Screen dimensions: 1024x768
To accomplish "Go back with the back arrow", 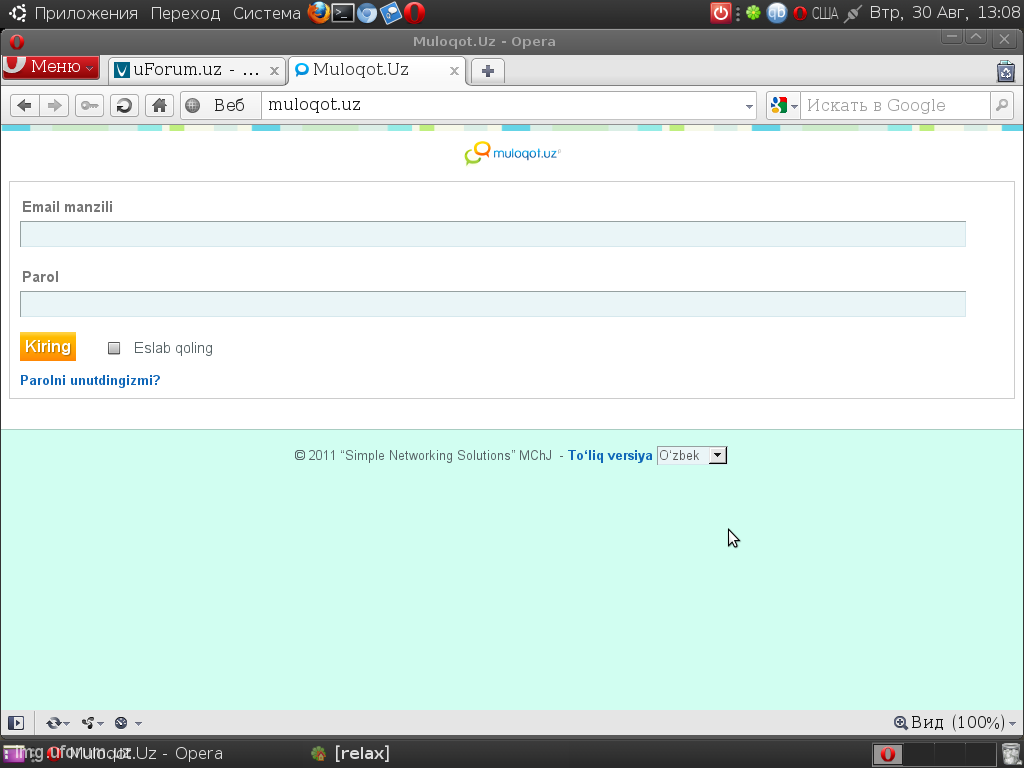I will tap(25, 105).
